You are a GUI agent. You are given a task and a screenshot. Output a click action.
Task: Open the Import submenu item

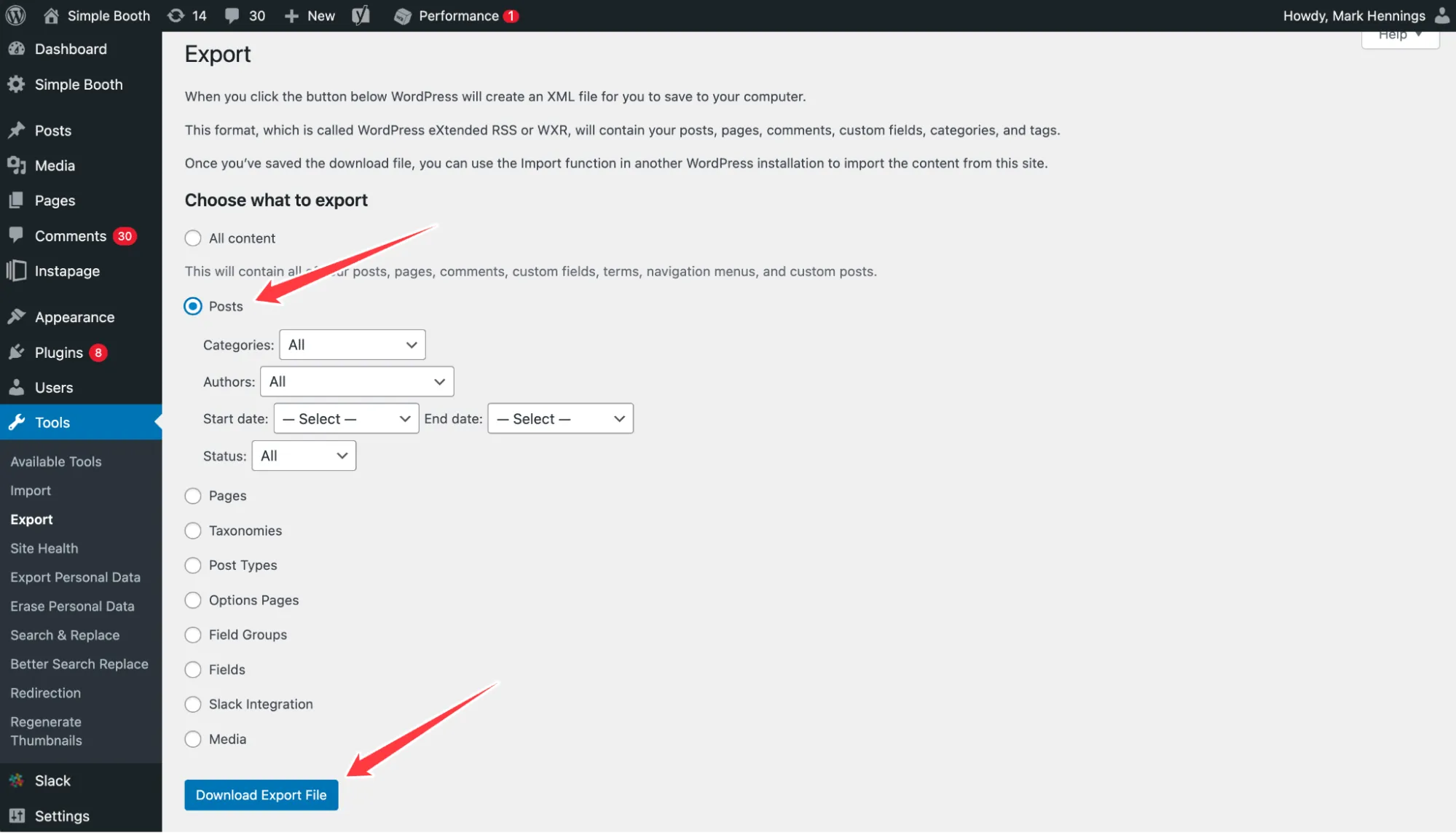[x=31, y=490]
